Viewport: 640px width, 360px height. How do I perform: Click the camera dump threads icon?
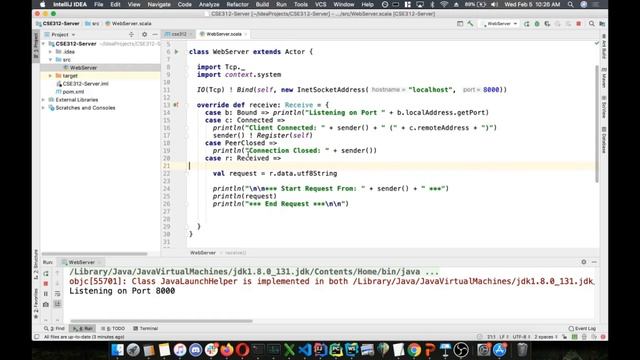tap(46, 304)
